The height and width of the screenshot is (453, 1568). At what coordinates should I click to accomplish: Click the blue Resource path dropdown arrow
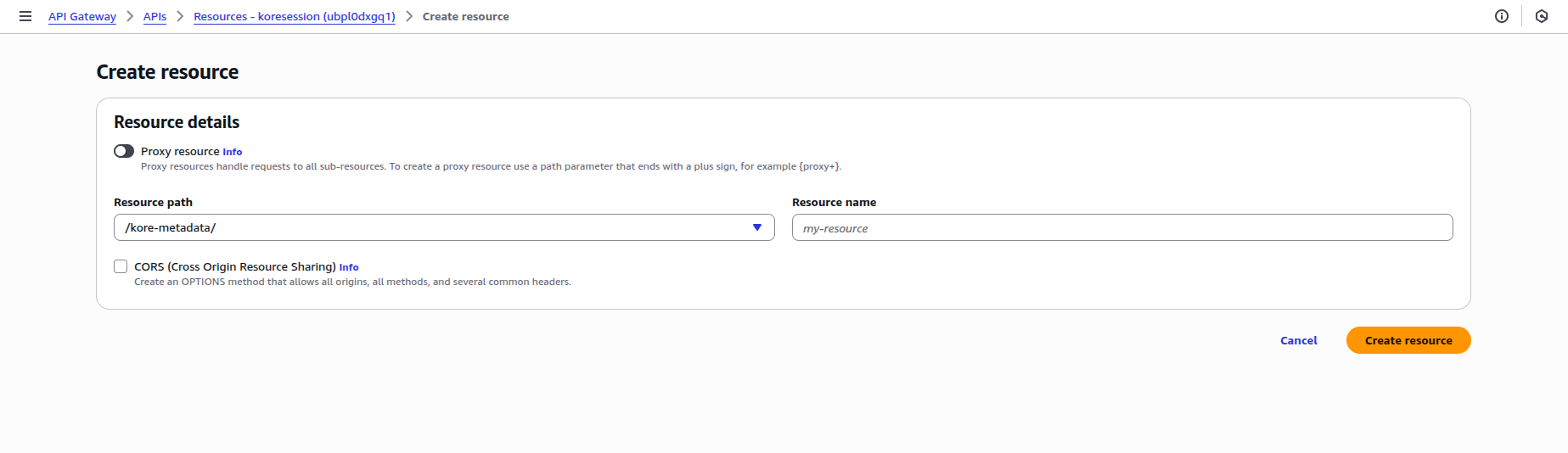[756, 227]
